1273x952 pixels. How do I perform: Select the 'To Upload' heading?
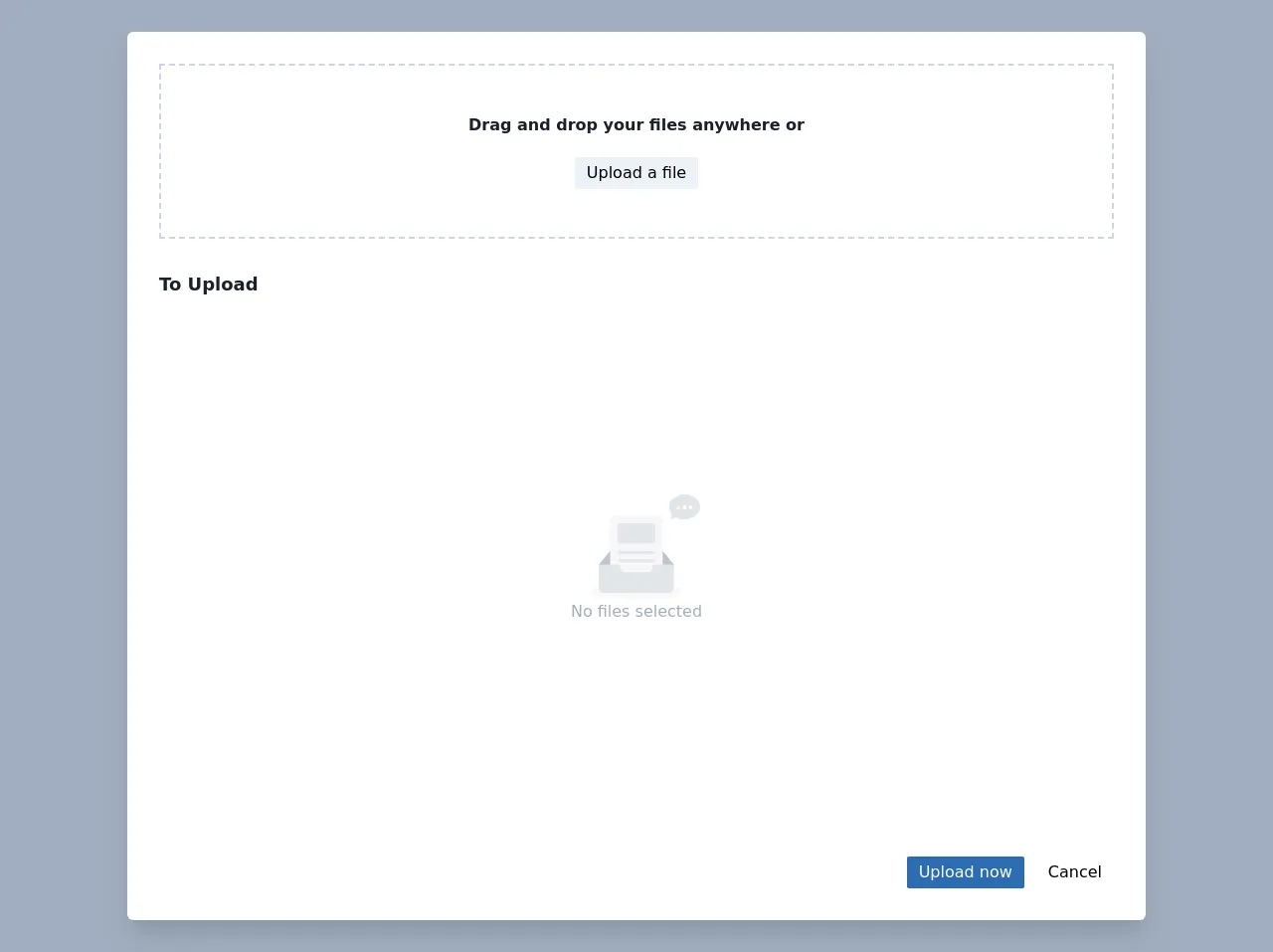coord(209,285)
